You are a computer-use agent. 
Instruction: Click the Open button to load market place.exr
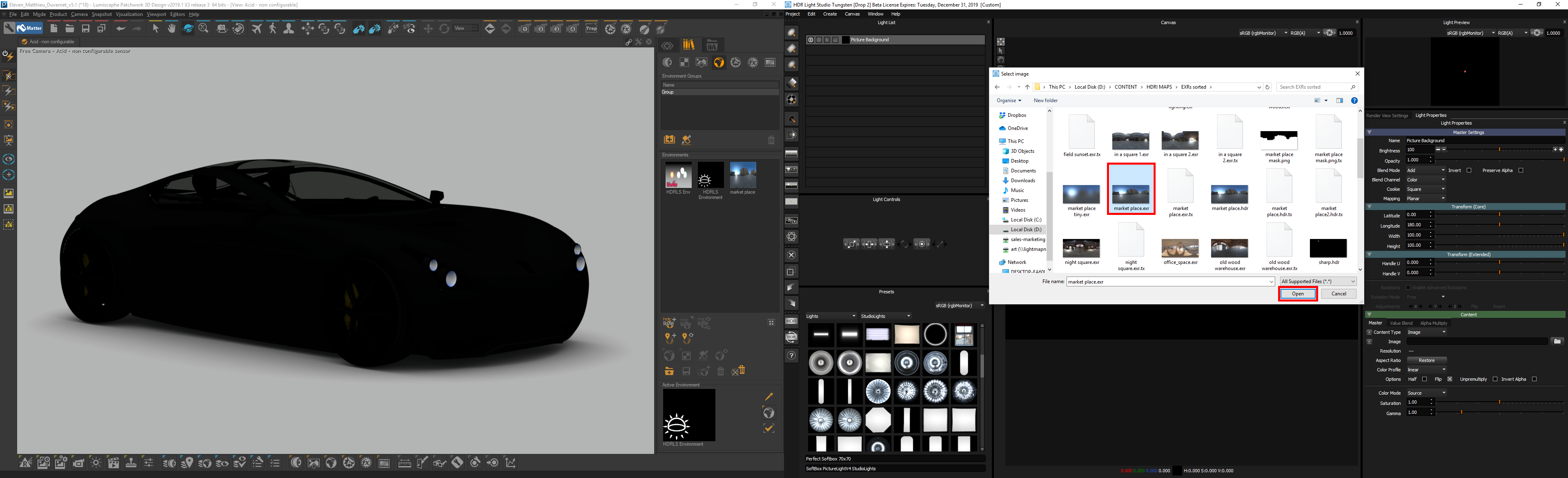[x=1298, y=293]
